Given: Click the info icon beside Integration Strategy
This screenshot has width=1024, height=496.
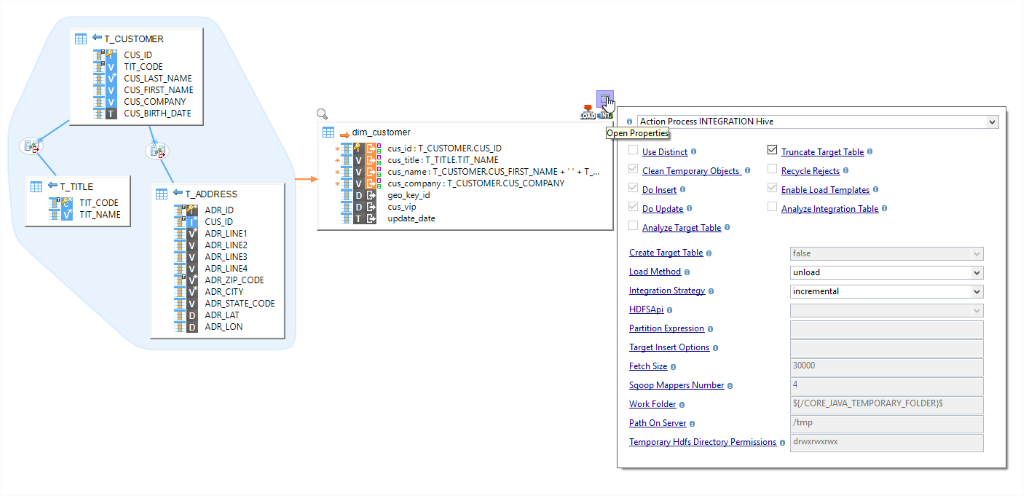Looking at the screenshot, I should pyautogui.click(x=711, y=291).
